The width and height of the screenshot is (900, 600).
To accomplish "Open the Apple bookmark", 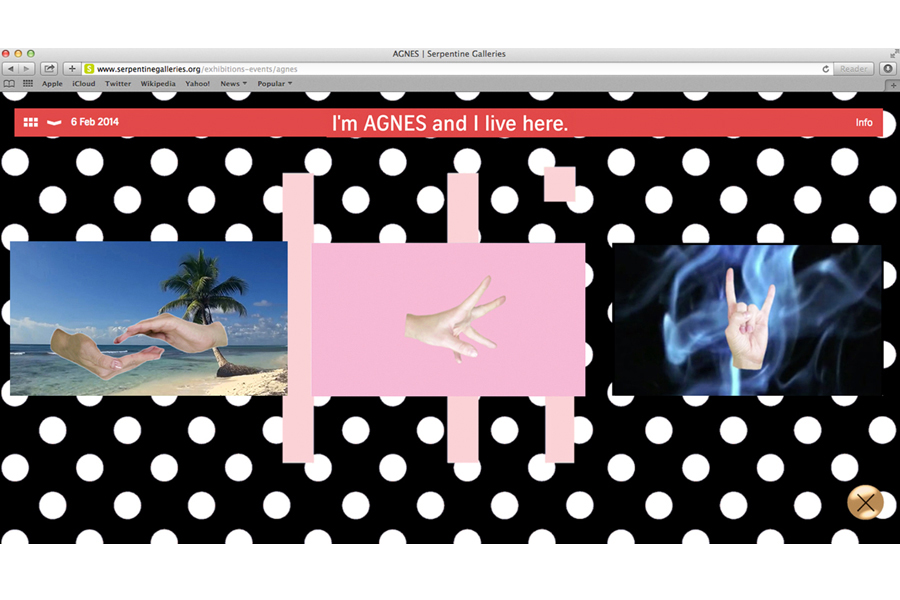I will [x=52, y=84].
